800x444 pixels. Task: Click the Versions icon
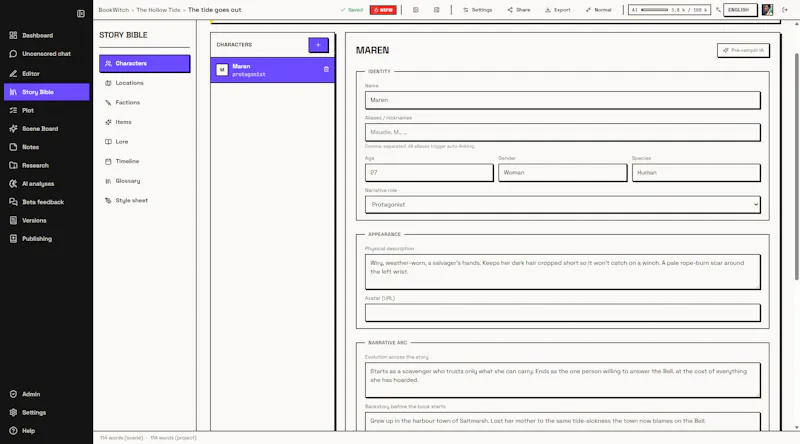13,220
